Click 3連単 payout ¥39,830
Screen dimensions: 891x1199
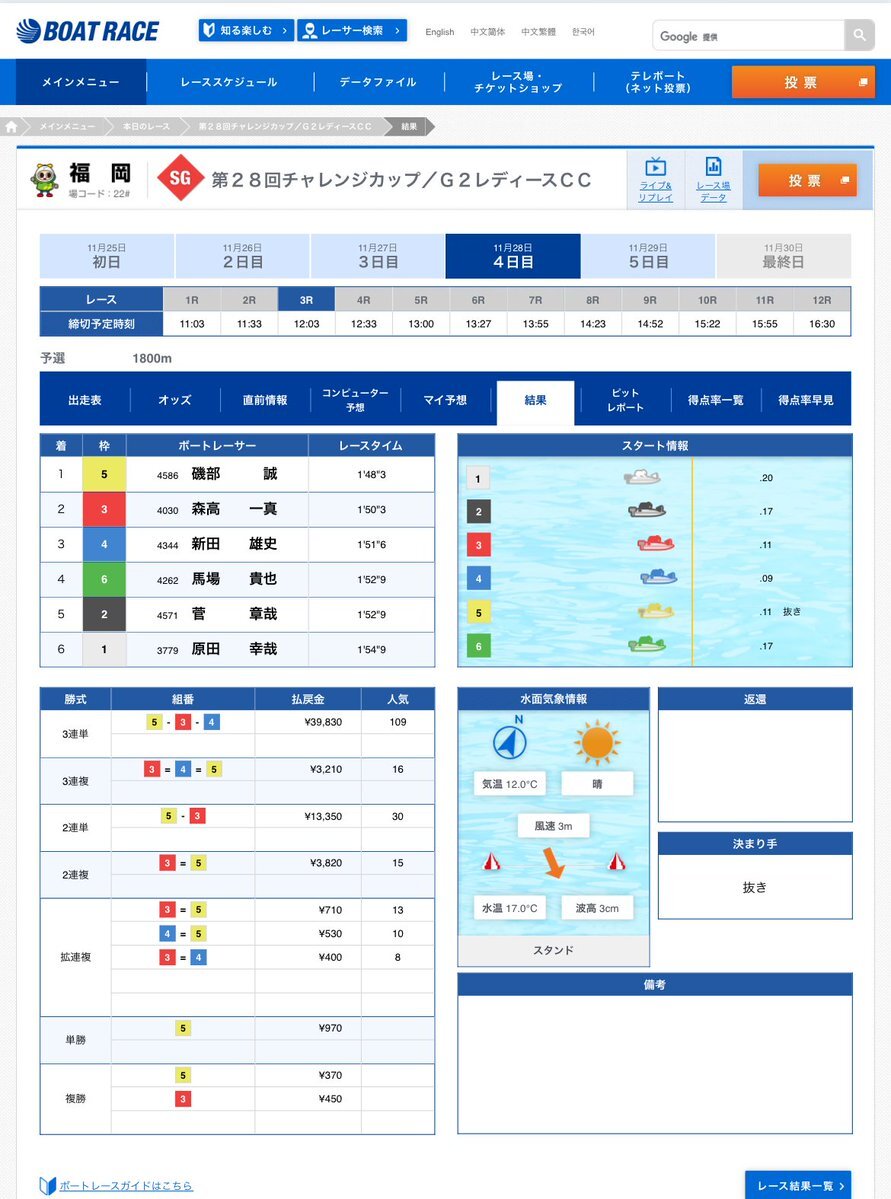[x=323, y=722]
